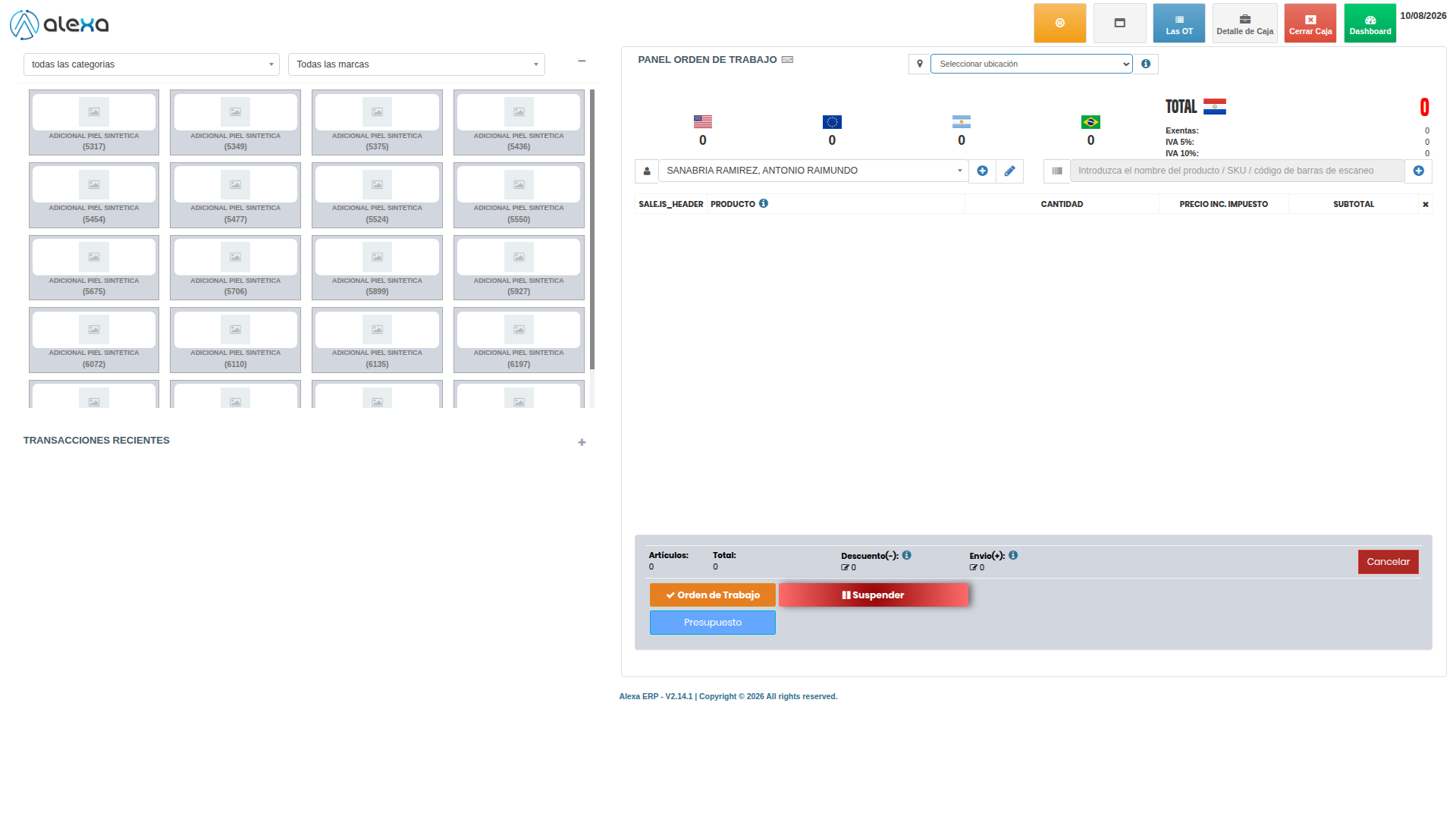
Task: Click info icon next to Descuento(-)
Action: (906, 555)
